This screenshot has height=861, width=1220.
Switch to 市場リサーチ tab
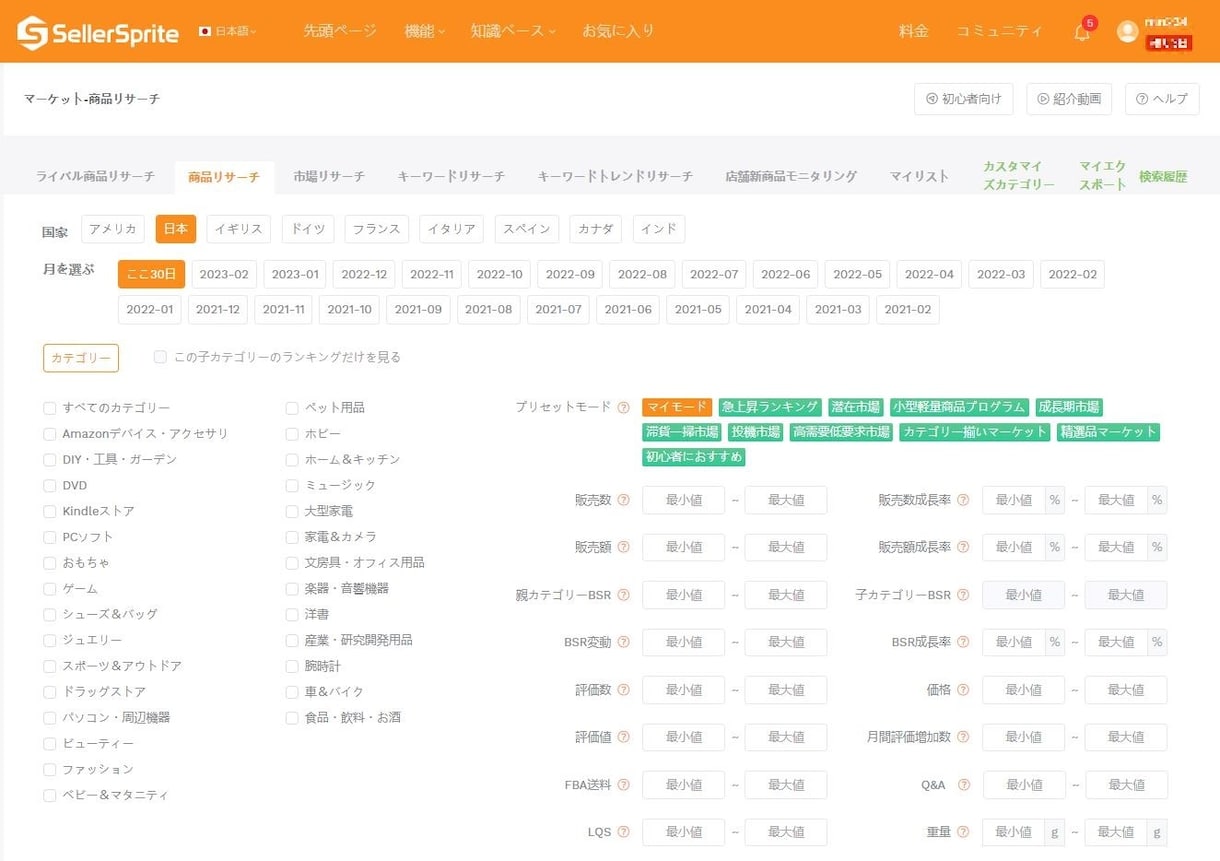[329, 176]
